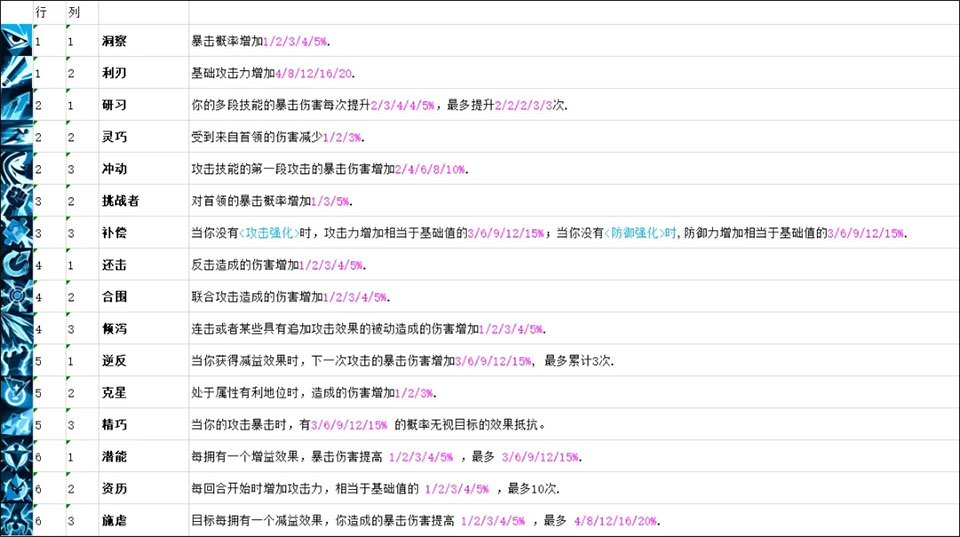
Task: Select the 逆反 name cell
Action: pyautogui.click(x=143, y=360)
